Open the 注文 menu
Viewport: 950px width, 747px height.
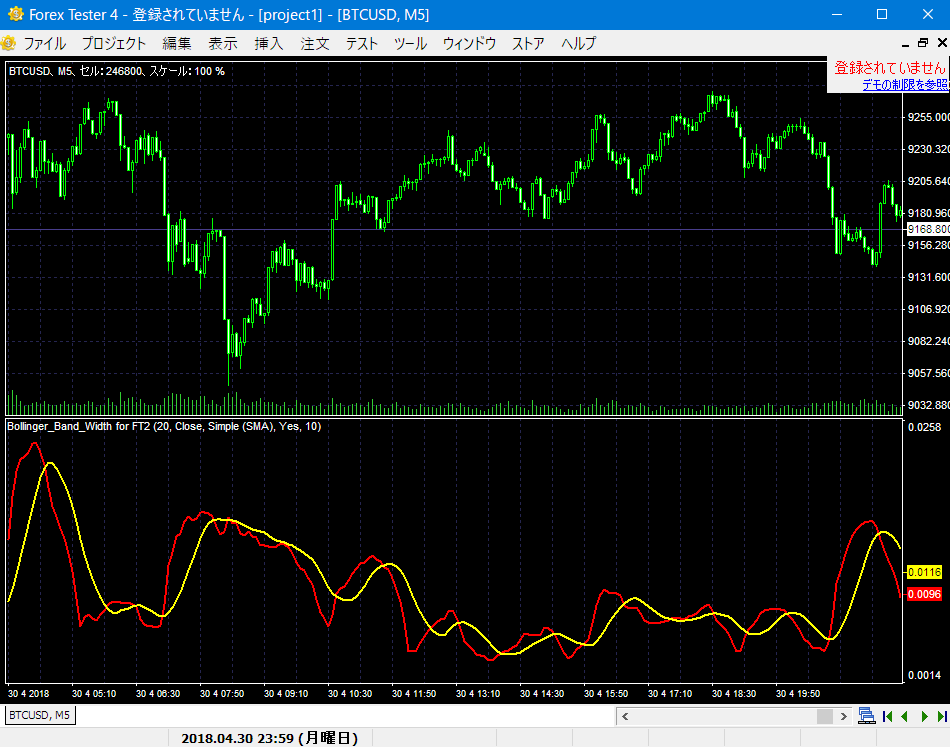(312, 43)
